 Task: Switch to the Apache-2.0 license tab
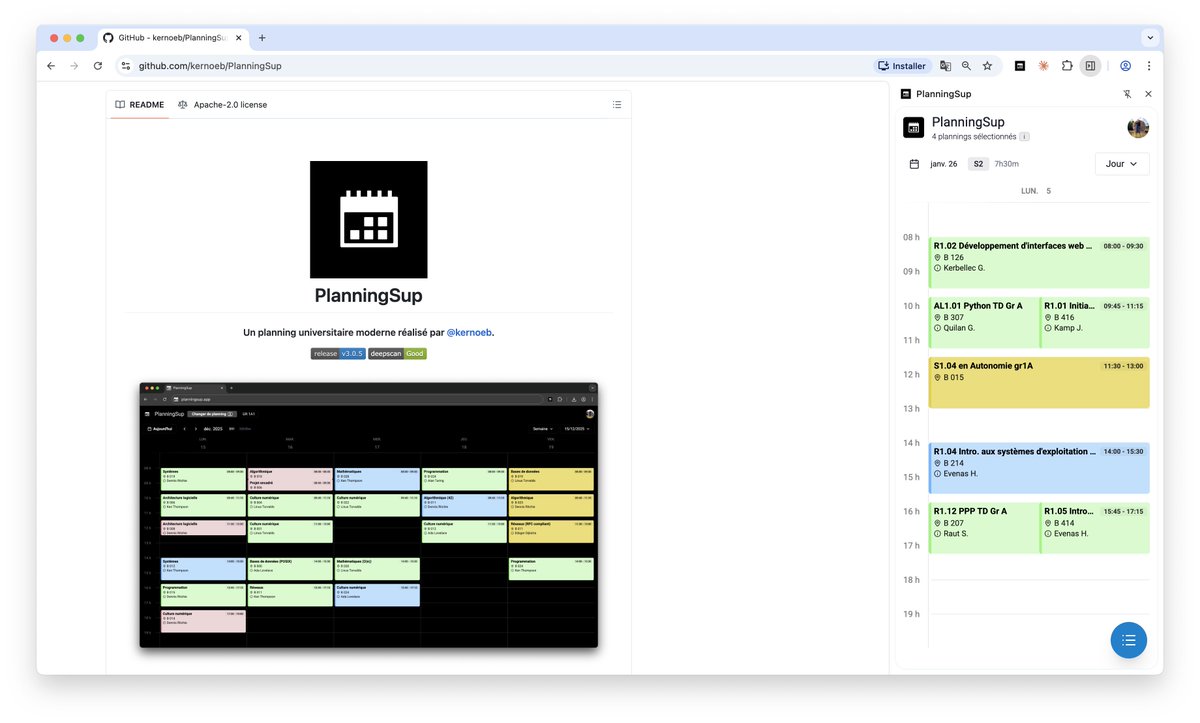point(222,105)
